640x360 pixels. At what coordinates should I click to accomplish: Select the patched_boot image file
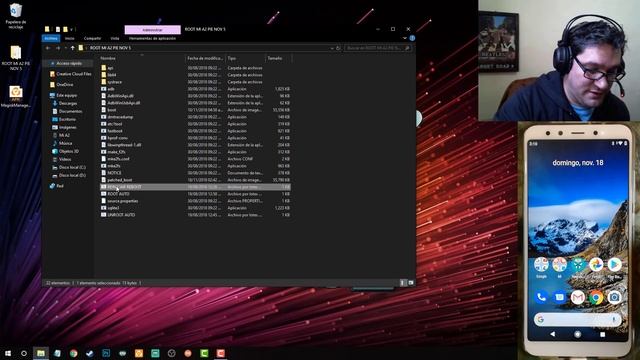pyautogui.click(x=196, y=180)
